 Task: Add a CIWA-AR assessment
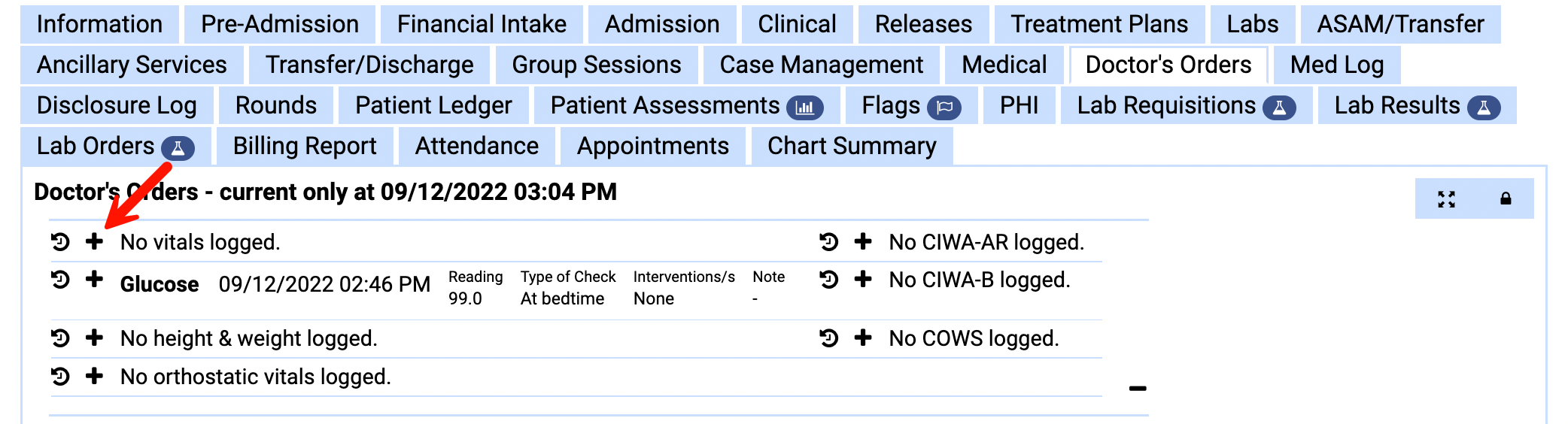click(x=863, y=241)
